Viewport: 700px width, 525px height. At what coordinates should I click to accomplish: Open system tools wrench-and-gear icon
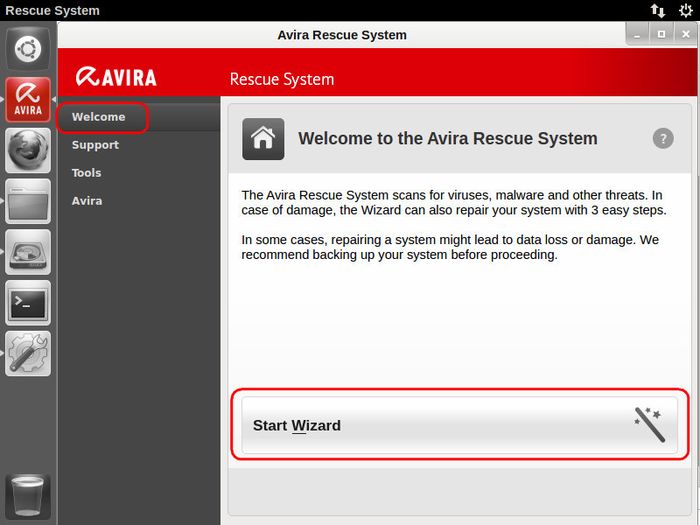click(x=28, y=354)
